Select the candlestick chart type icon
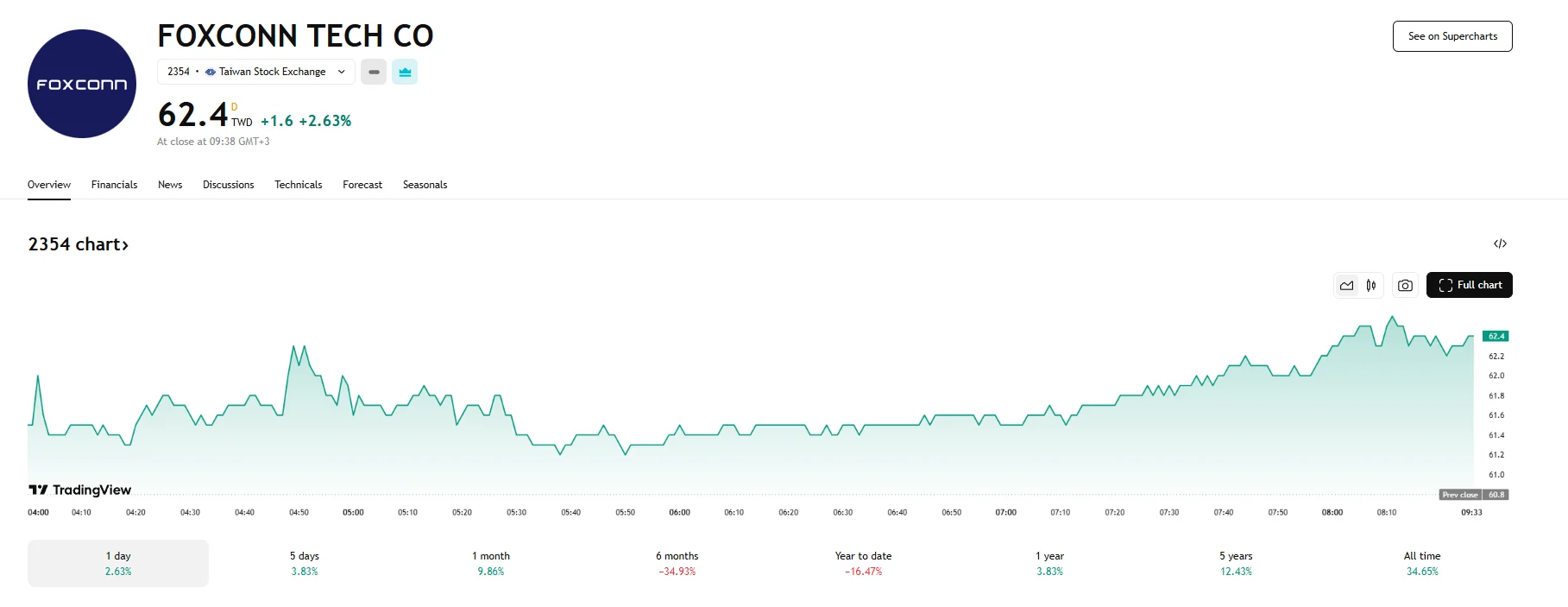 (1373, 285)
